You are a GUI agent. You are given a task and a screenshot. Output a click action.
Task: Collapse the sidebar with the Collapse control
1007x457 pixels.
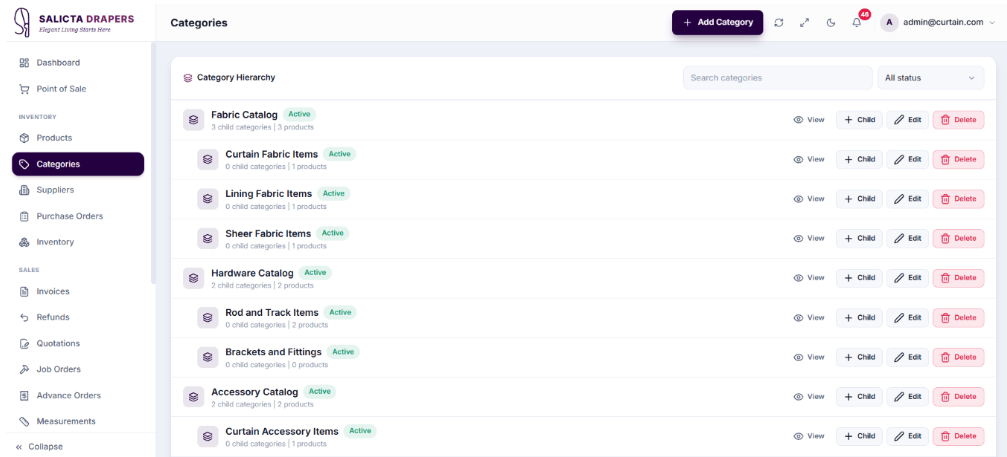40,447
